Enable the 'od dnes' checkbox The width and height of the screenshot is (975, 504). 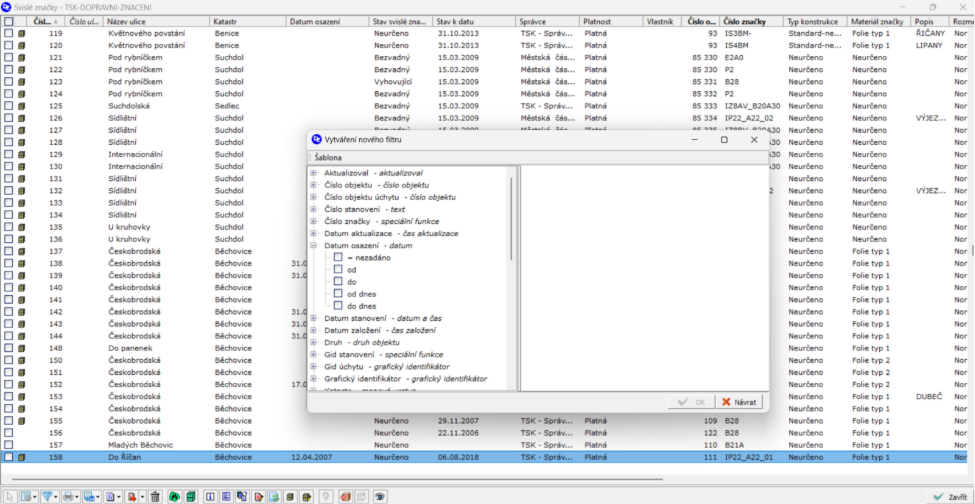(x=338, y=293)
